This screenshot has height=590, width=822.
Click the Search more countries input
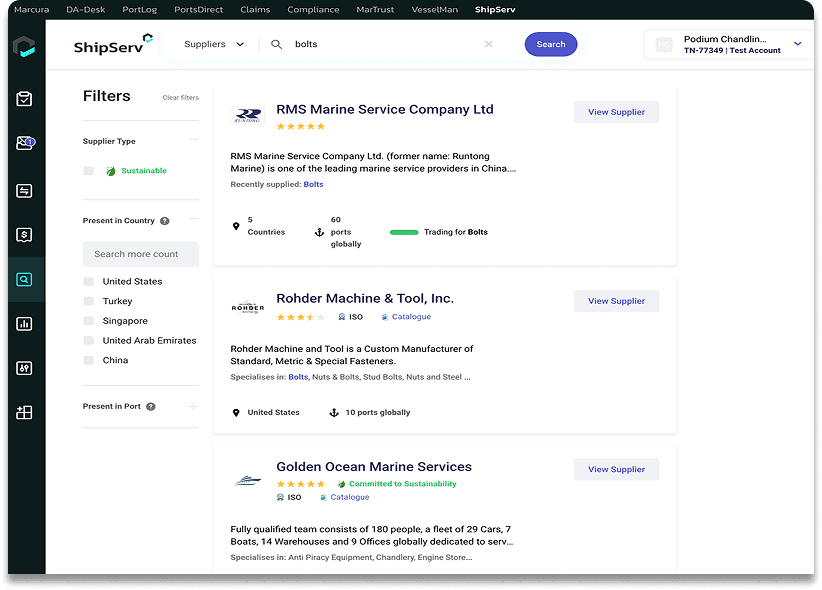click(140, 254)
